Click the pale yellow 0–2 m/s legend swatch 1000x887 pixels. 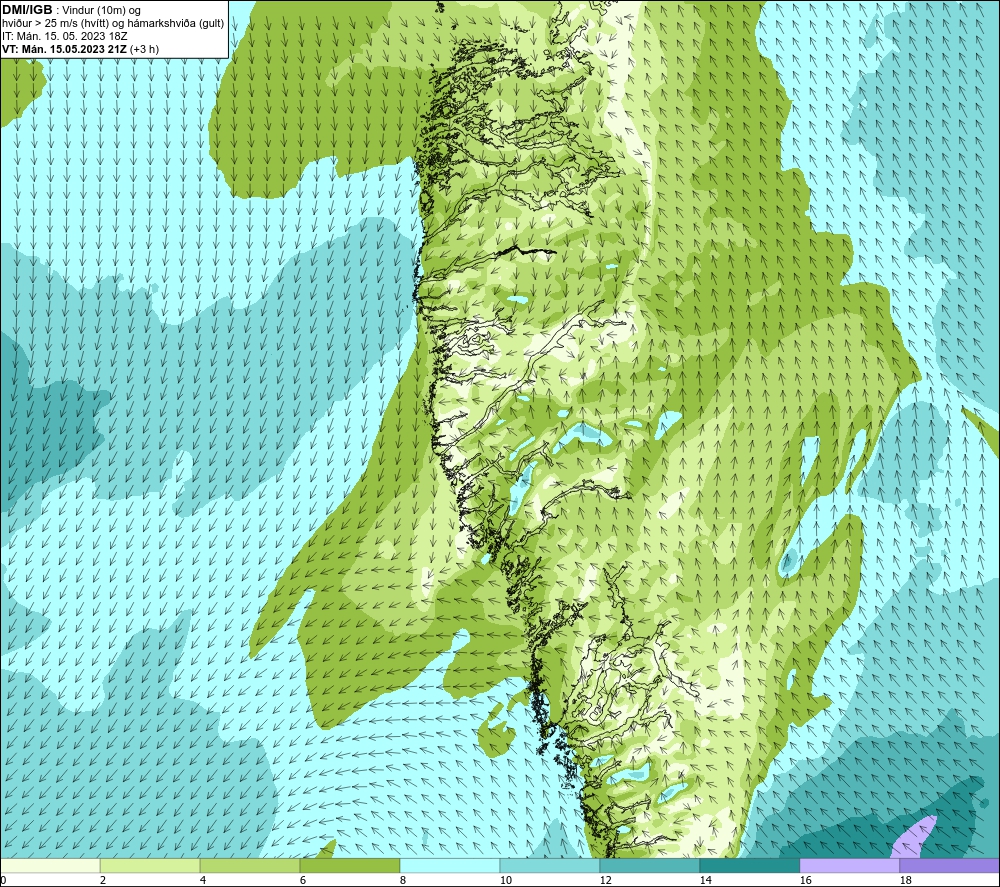(x=51, y=865)
